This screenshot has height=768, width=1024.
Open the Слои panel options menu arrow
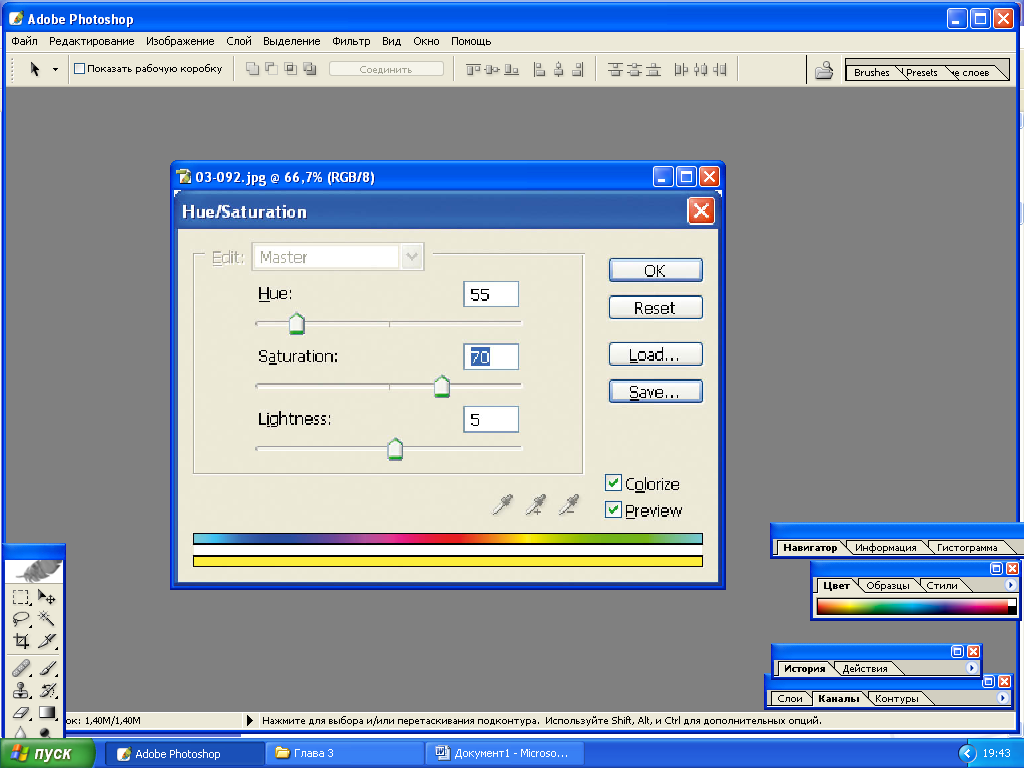pos(1002,698)
